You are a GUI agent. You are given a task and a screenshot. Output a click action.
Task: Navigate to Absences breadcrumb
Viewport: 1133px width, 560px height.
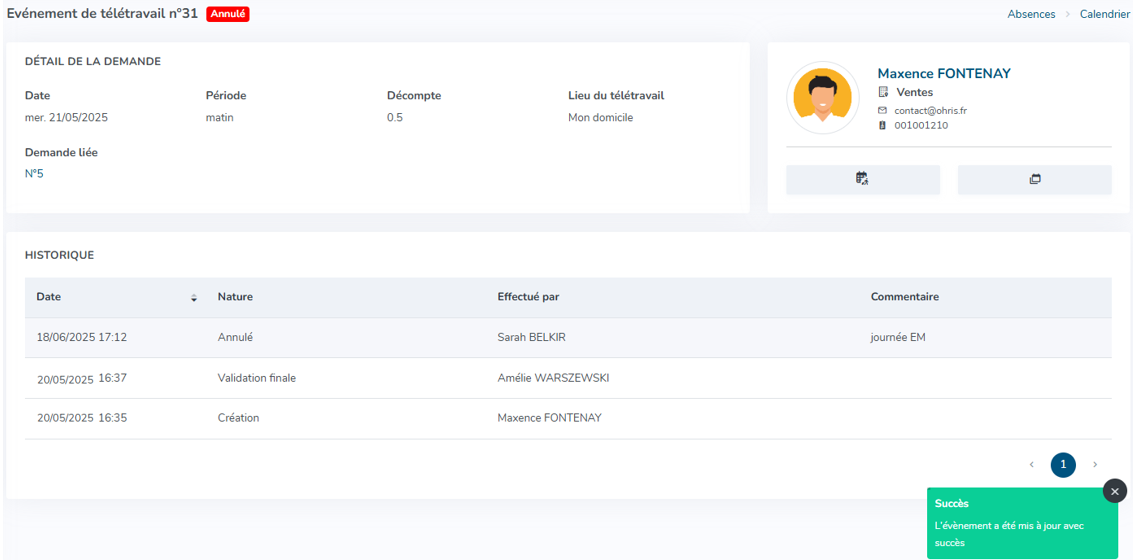coord(1031,14)
